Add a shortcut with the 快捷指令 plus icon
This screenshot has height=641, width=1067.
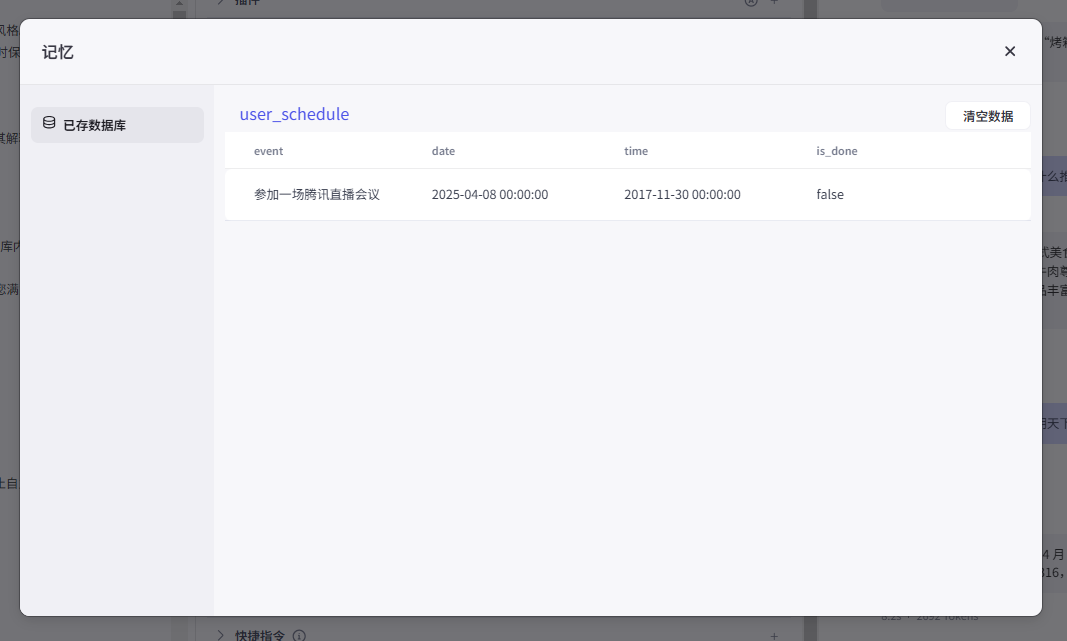point(773,635)
